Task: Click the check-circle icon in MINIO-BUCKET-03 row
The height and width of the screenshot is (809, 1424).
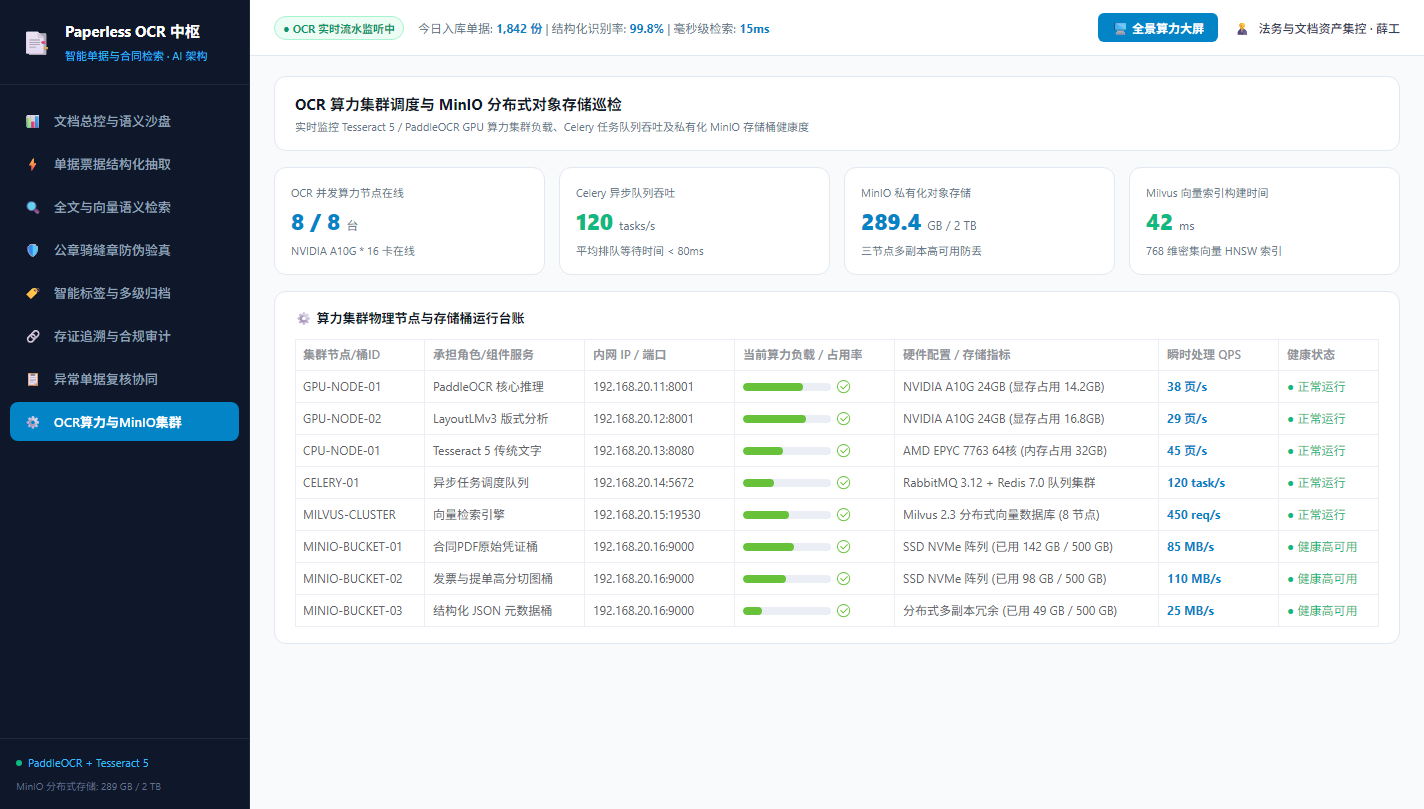Action: [843, 610]
